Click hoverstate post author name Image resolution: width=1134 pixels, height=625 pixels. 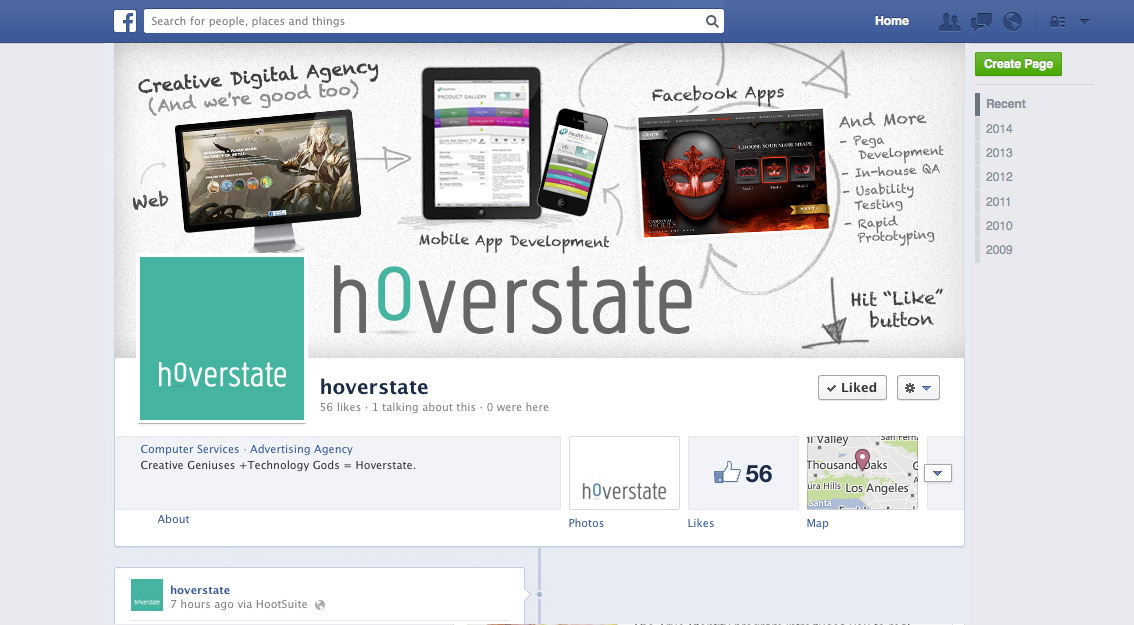click(200, 590)
